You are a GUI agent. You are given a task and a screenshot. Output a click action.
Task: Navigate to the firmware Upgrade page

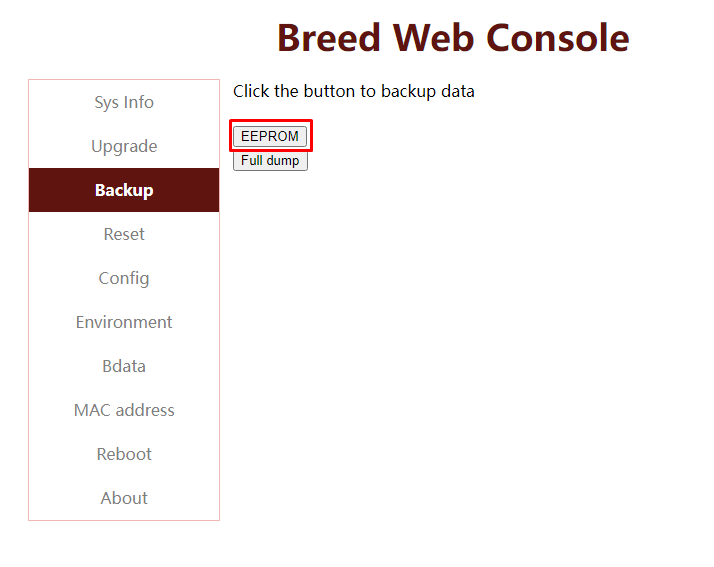tap(124, 146)
